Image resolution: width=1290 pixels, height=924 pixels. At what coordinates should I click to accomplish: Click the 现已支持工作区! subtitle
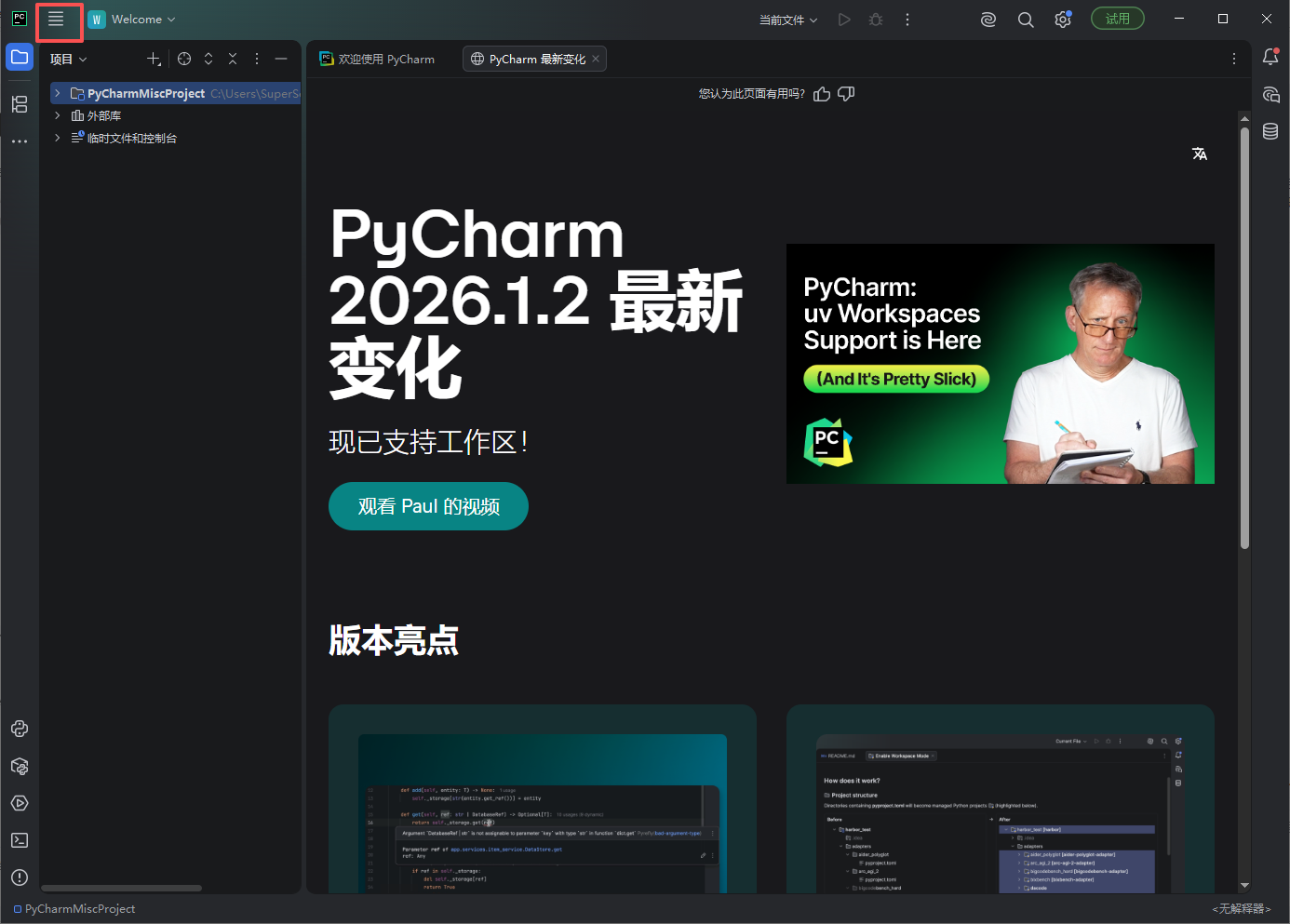click(x=429, y=441)
